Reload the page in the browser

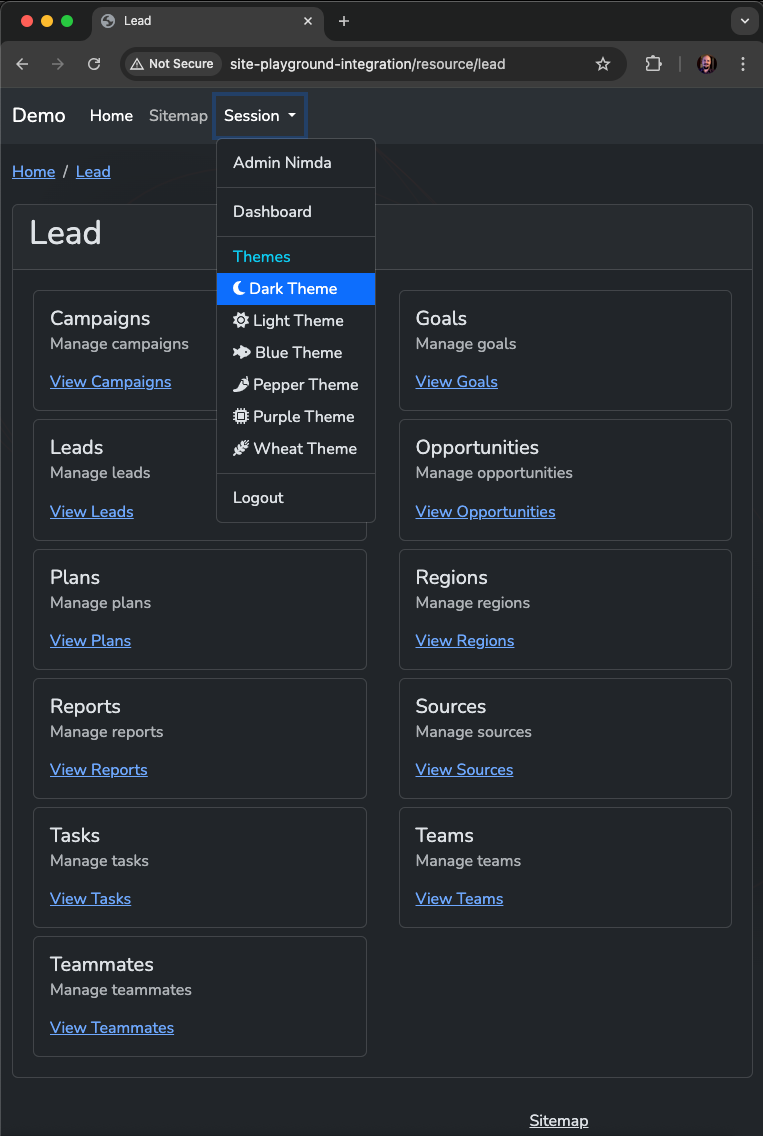(94, 64)
